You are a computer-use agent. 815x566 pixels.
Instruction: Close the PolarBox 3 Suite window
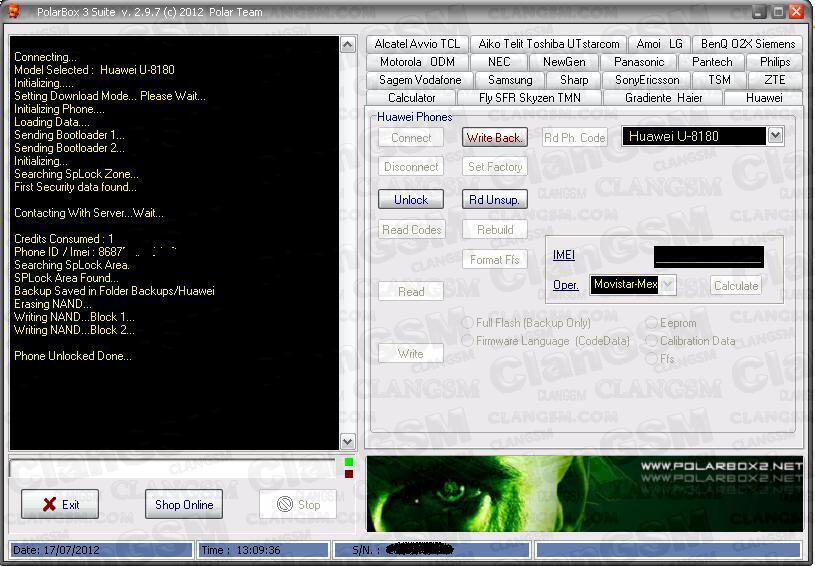point(796,11)
